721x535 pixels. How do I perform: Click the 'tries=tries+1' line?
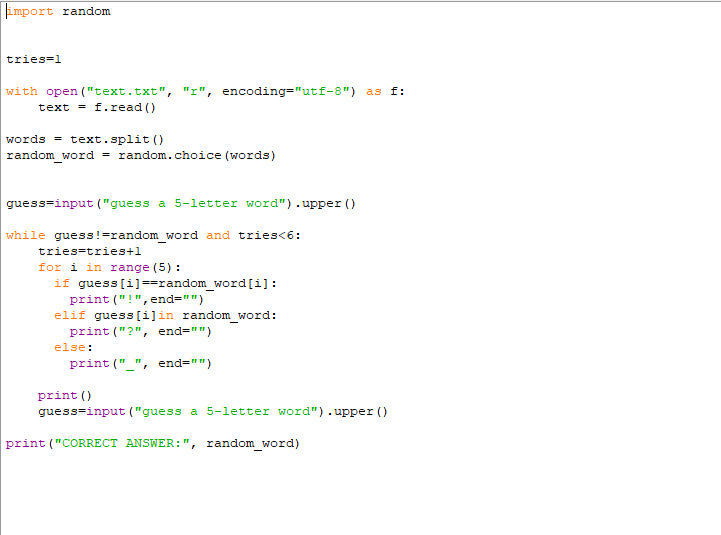(x=90, y=252)
